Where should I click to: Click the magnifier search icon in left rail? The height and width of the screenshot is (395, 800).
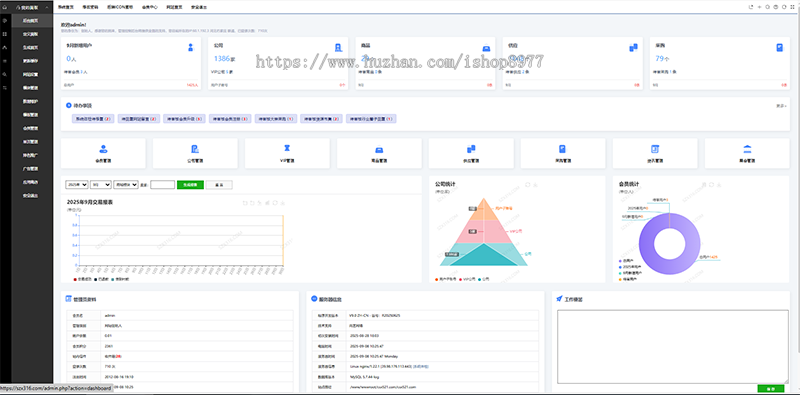point(5,75)
